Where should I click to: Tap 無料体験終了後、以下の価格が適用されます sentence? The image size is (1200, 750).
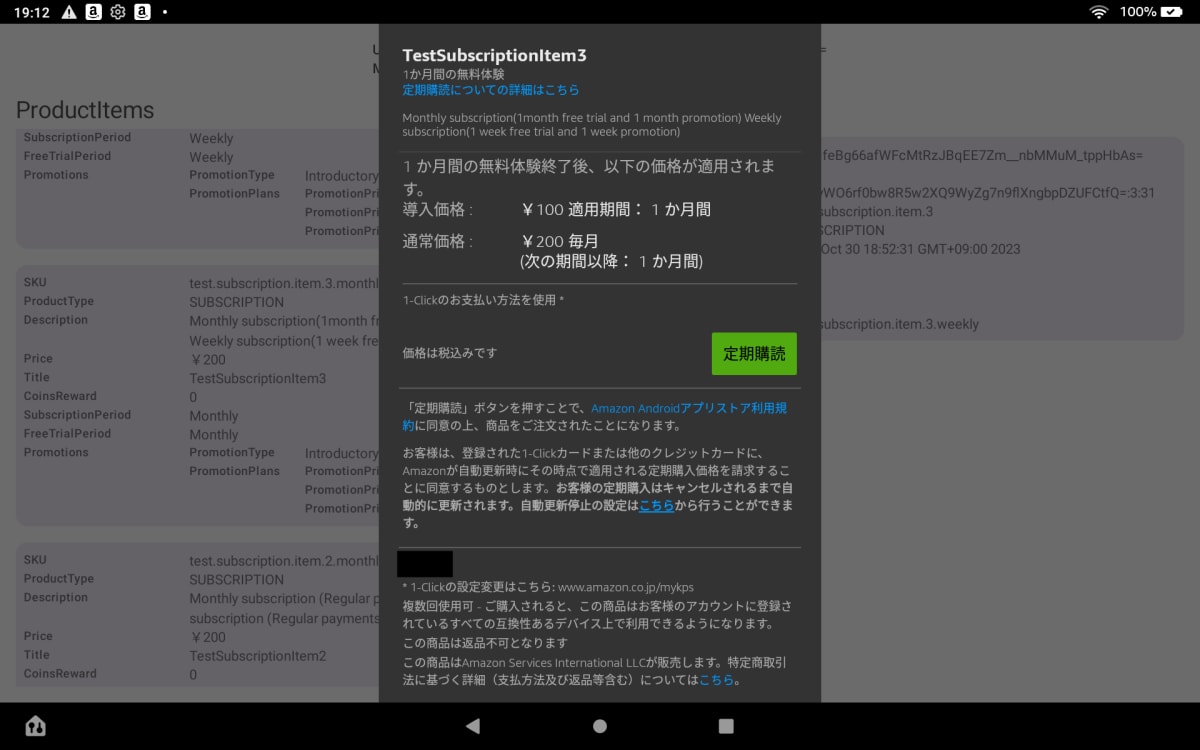click(588, 177)
